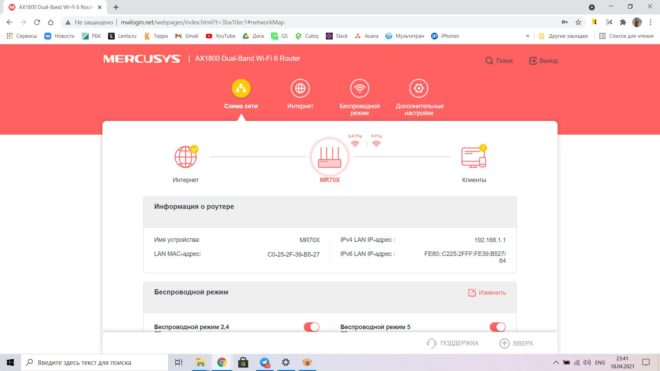Image resolution: width=660 pixels, height=371 pixels.
Task: Select the IPv4 address 192.168.1.1 text
Action: click(x=490, y=240)
